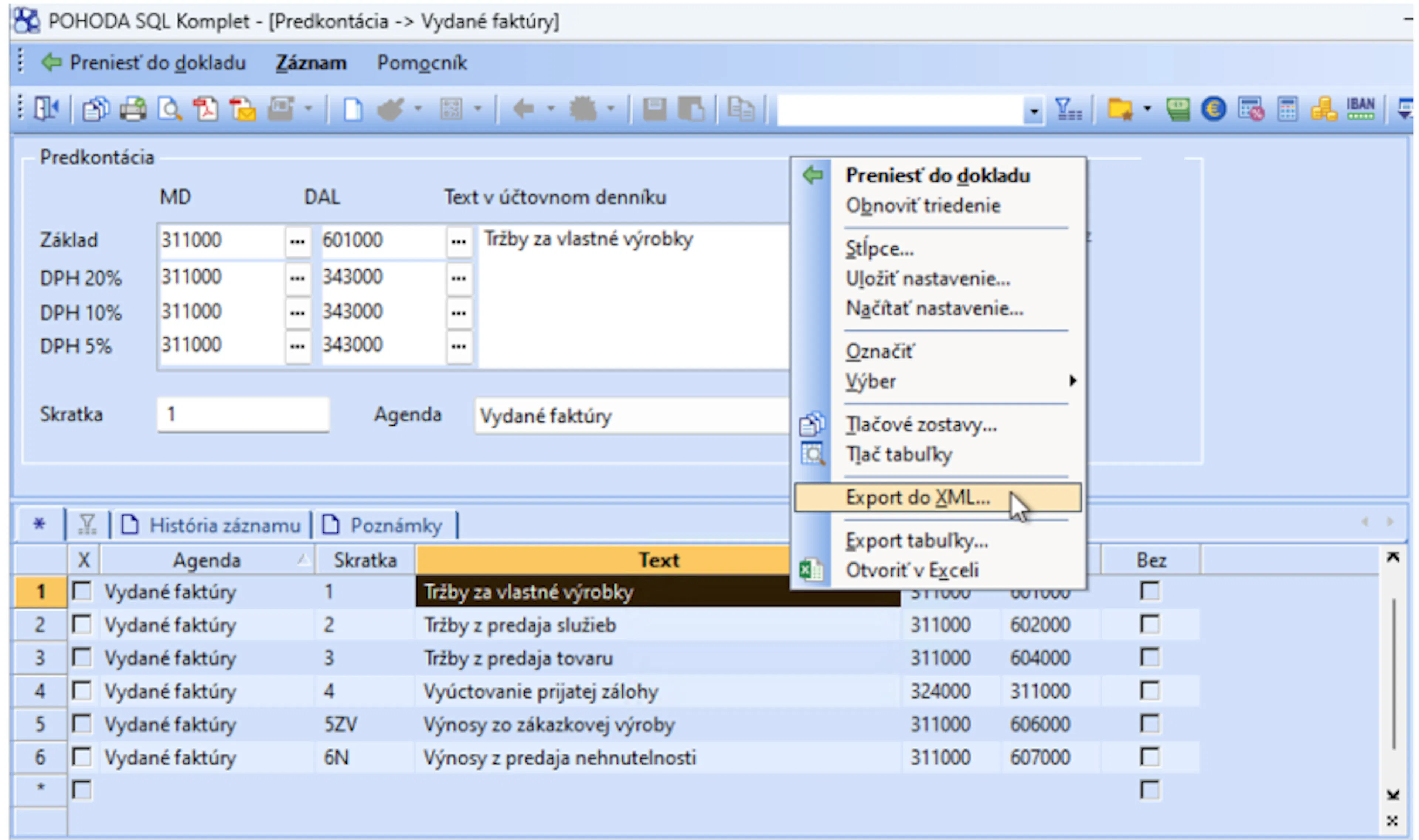Click the IBAN toolbar icon
Image resolution: width=1419 pixels, height=840 pixels.
click(1360, 109)
